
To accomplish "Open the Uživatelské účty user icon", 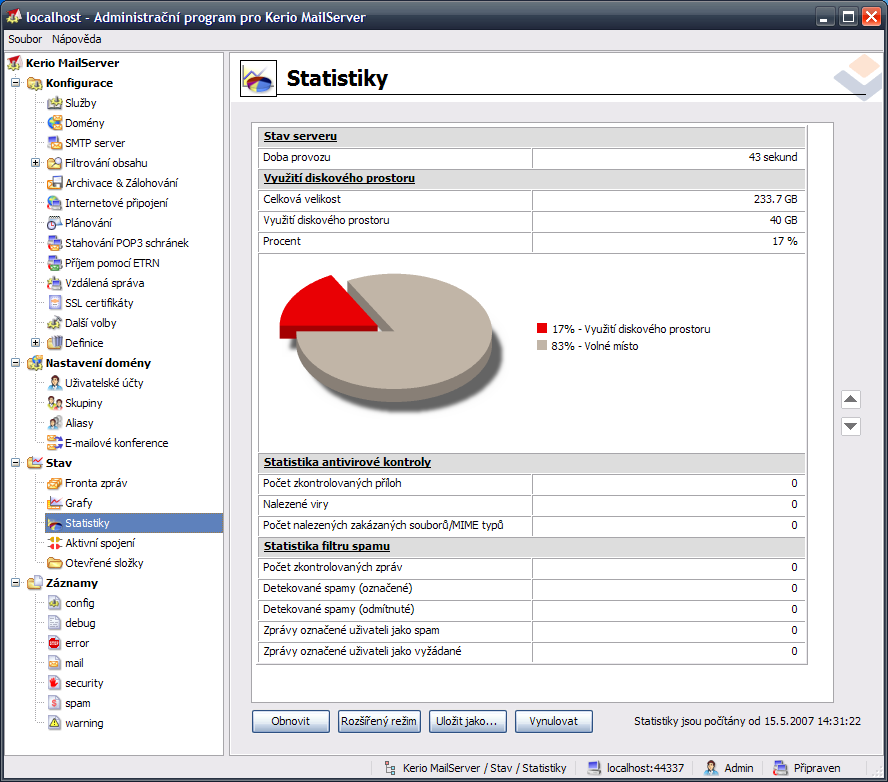I will [x=54, y=383].
